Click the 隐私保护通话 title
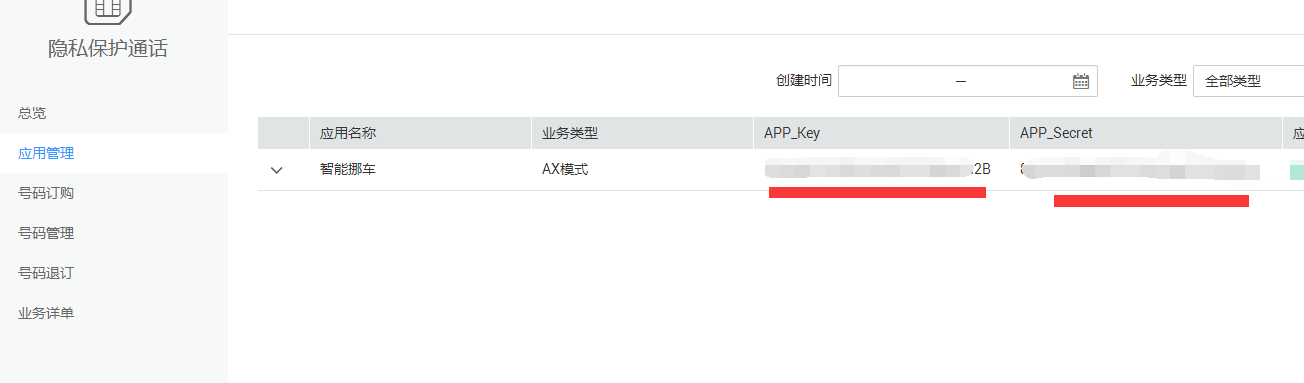The width and height of the screenshot is (1304, 383). (108, 49)
